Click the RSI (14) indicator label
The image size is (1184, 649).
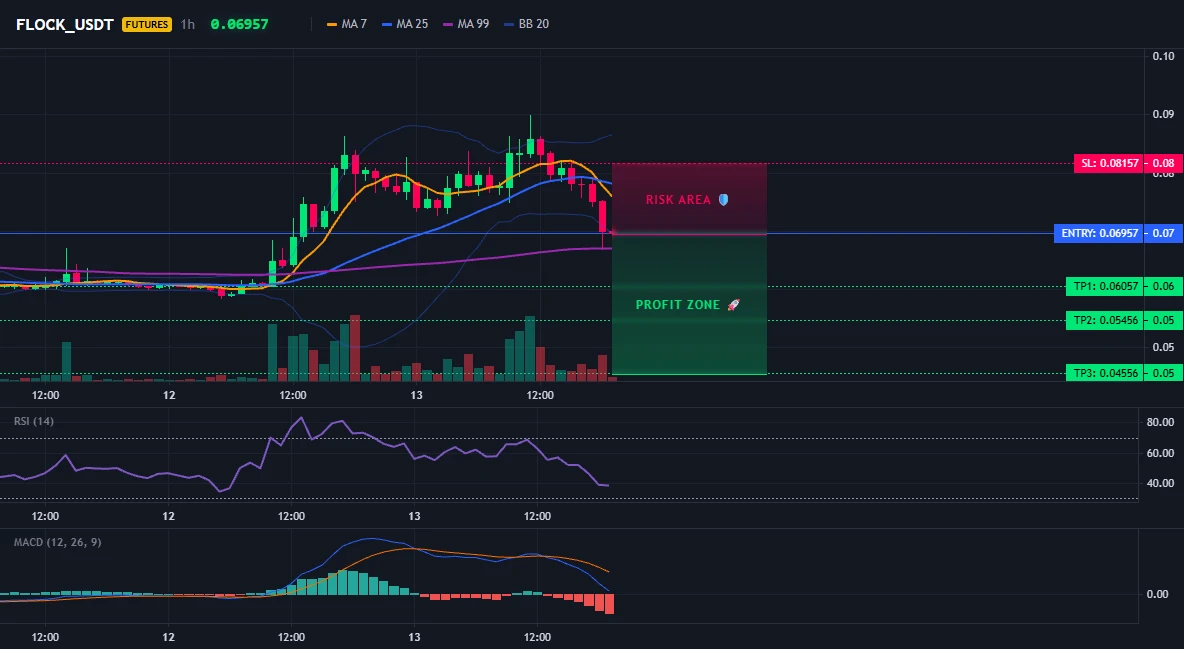34,421
